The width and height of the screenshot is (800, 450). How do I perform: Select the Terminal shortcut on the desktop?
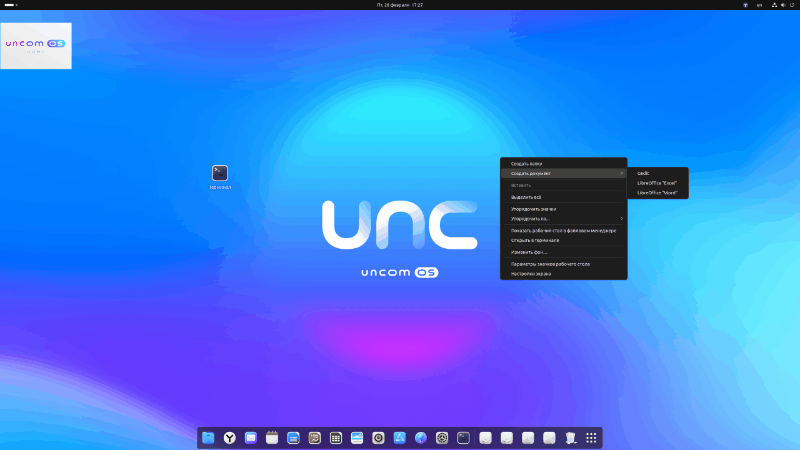(220, 177)
